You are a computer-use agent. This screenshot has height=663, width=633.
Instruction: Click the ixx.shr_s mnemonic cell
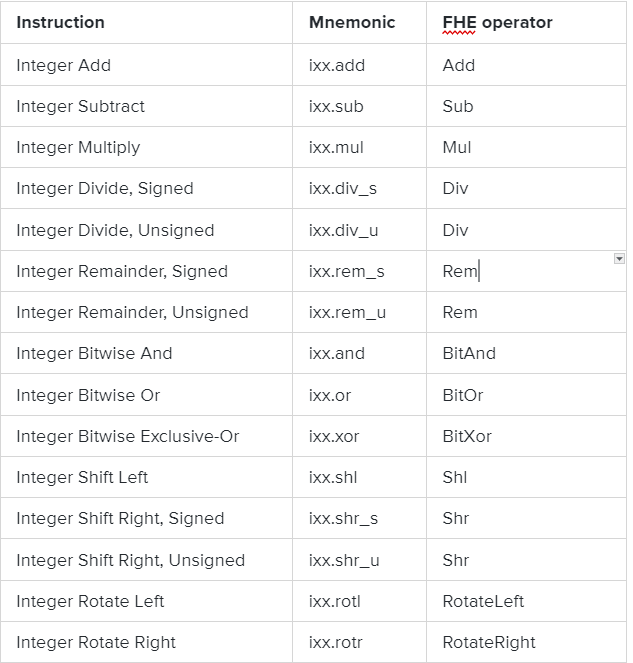tap(343, 518)
